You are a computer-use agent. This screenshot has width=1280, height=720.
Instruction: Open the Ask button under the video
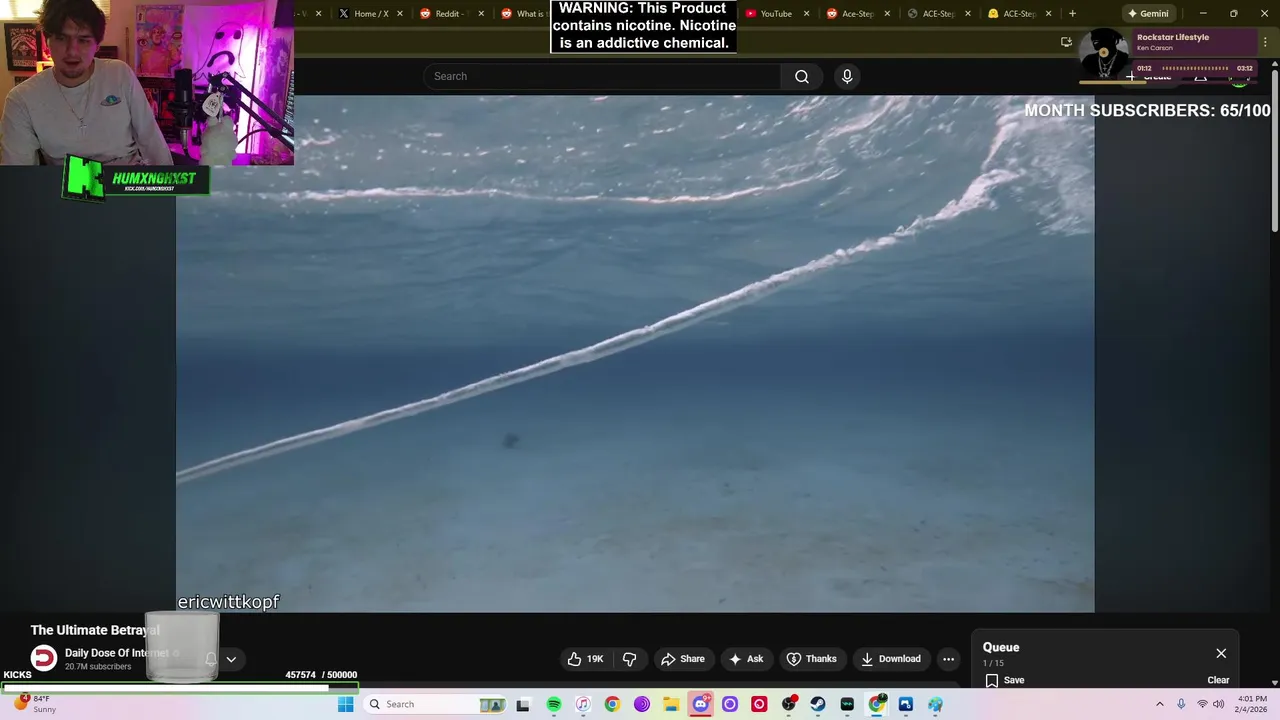pyautogui.click(x=746, y=659)
